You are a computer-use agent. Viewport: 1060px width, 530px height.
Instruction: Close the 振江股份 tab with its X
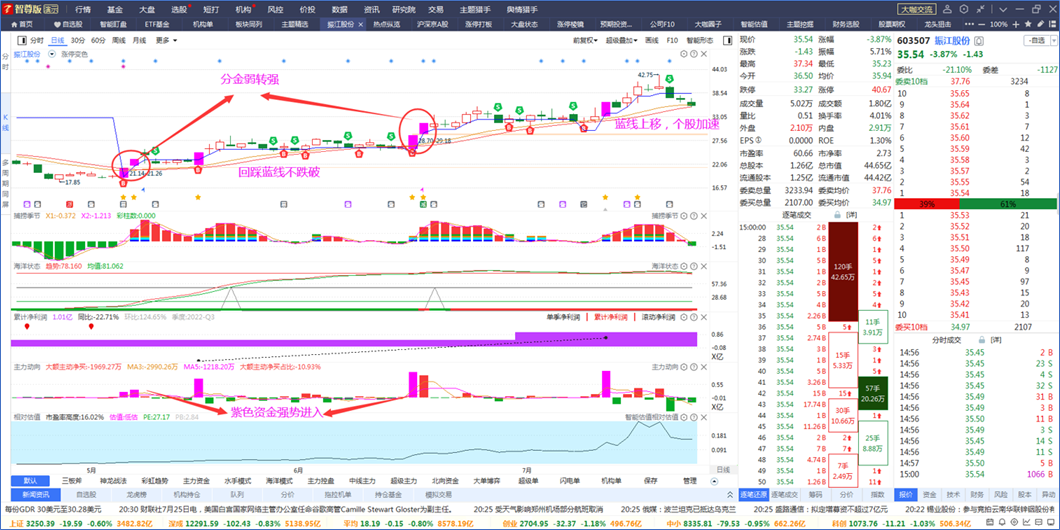tap(360, 24)
